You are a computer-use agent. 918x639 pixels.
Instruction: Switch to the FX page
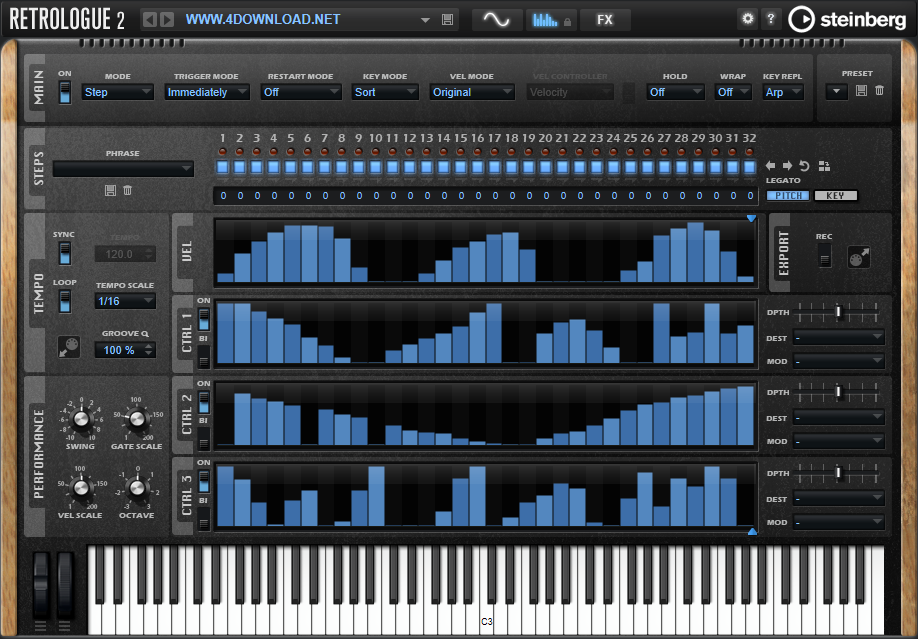[x=605, y=20]
